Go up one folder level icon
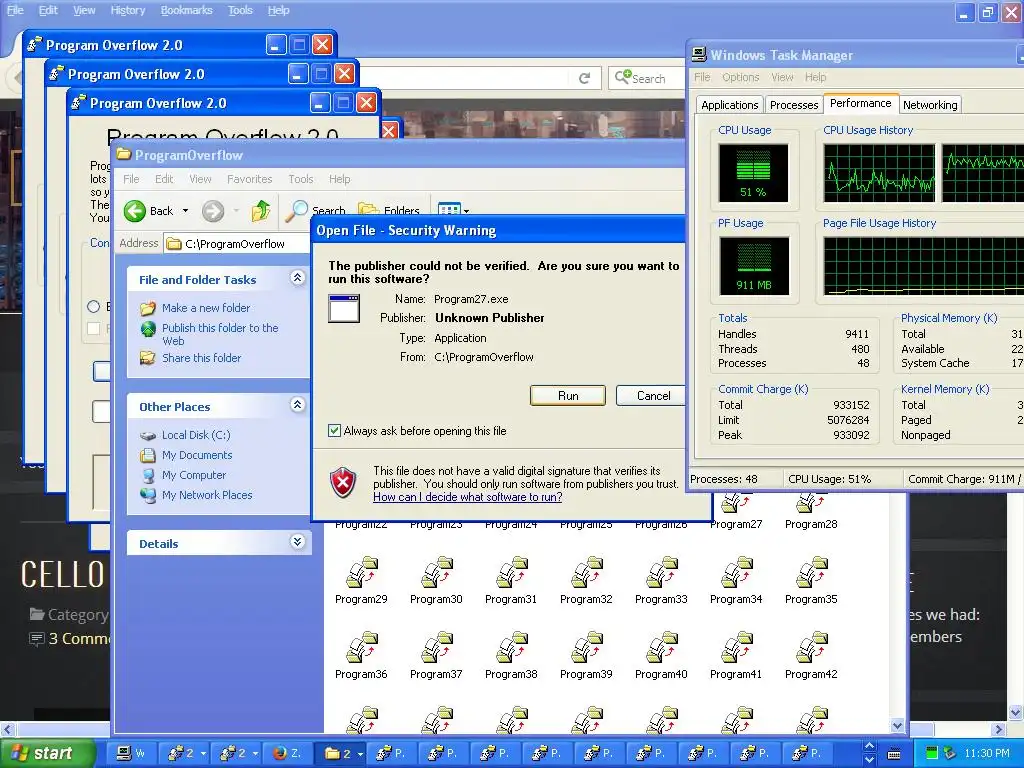 coord(261,210)
